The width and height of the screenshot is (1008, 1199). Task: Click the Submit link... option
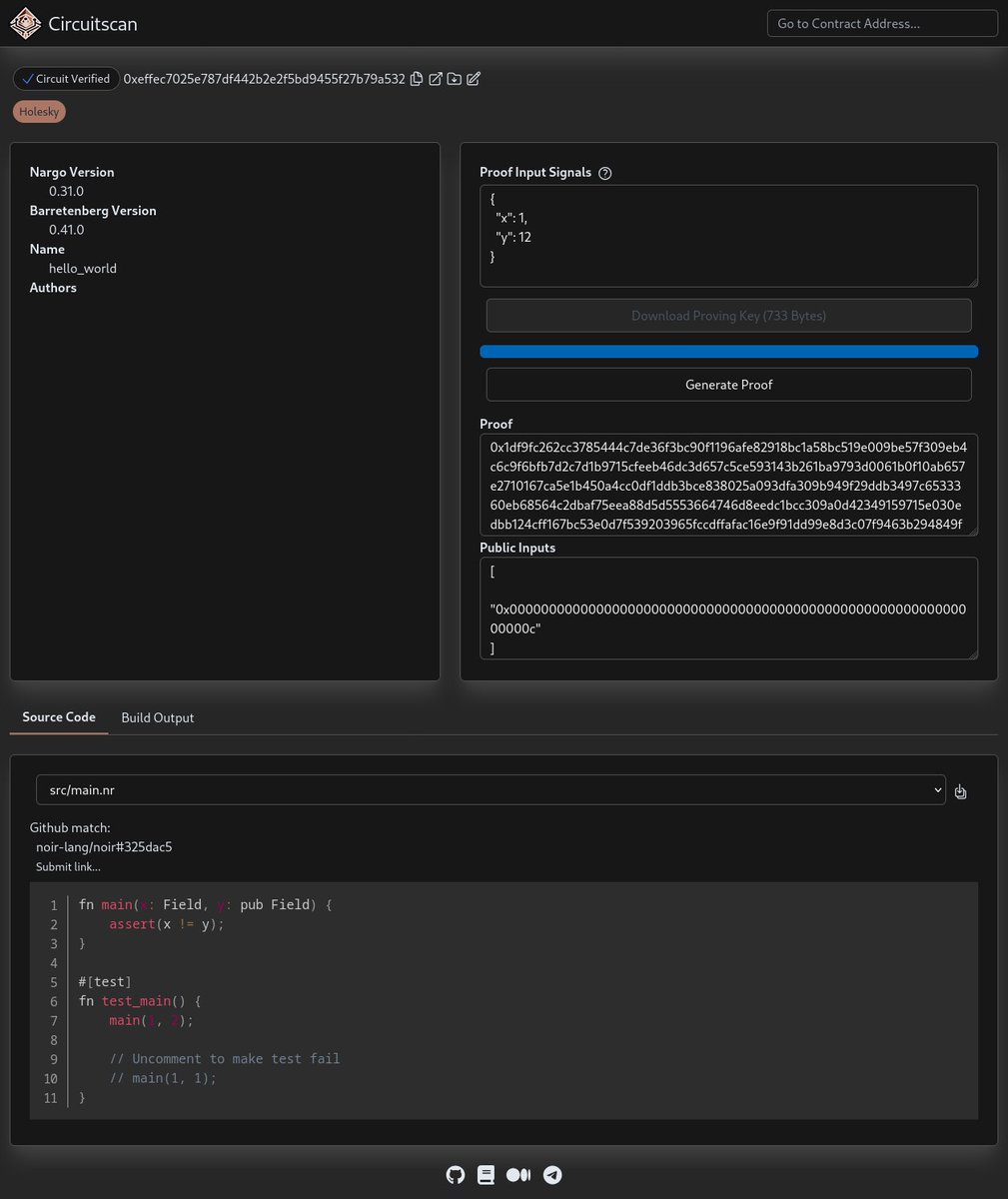[68, 866]
